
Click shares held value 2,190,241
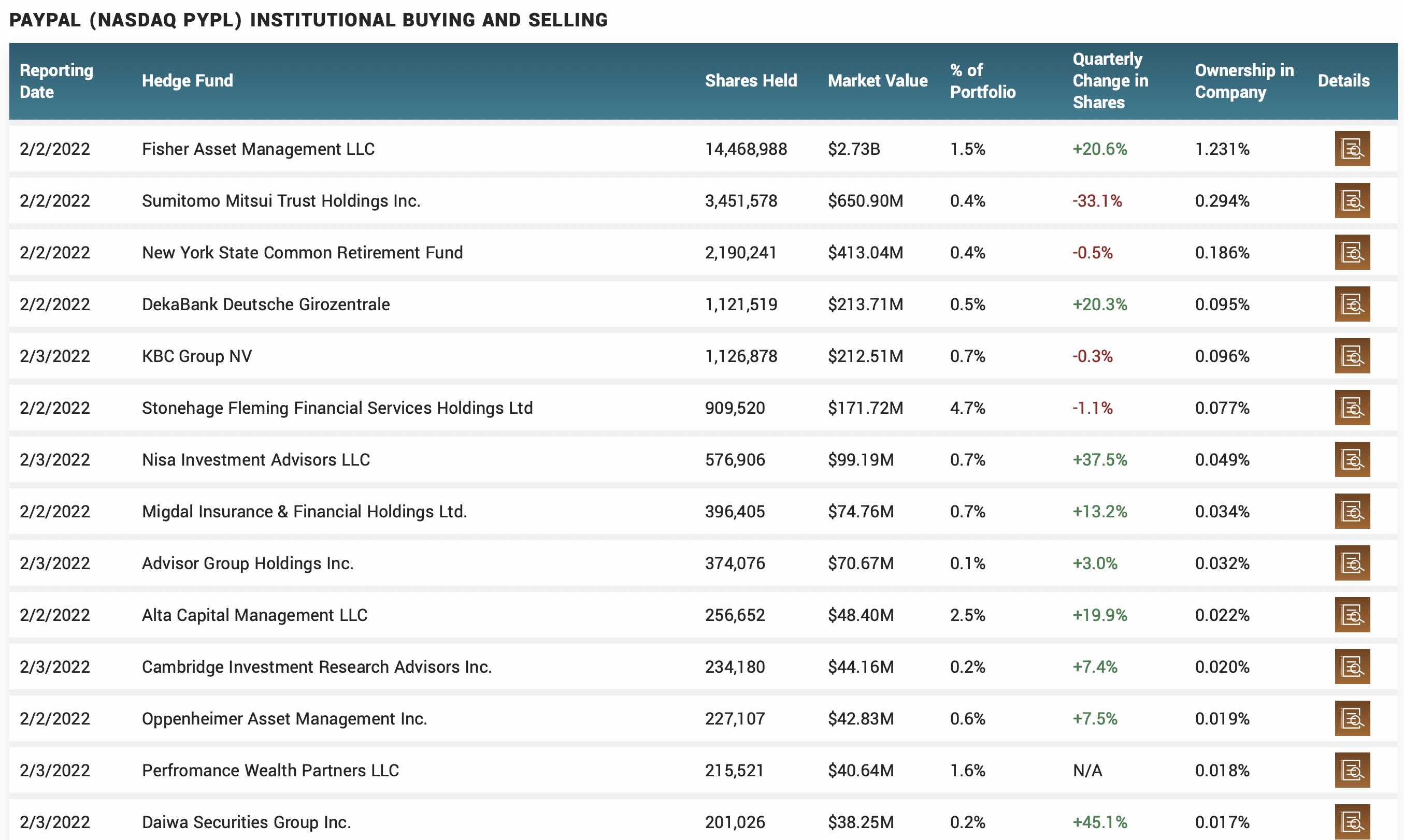tap(740, 252)
